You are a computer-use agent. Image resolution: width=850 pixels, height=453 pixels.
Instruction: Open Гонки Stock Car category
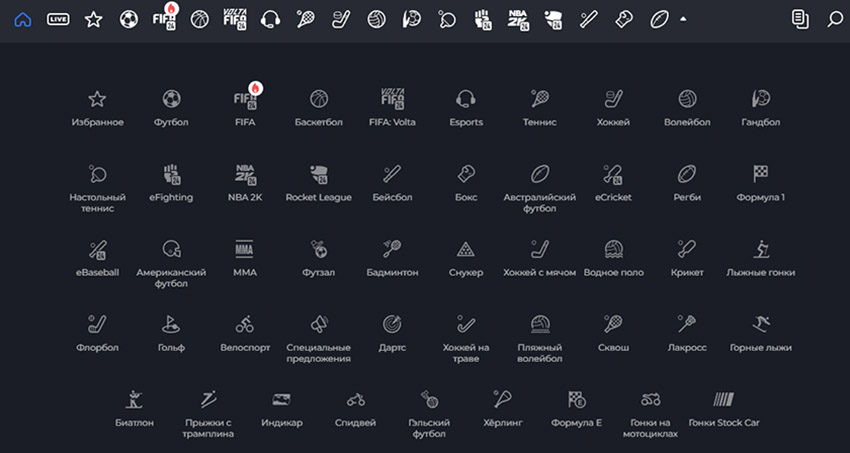pyautogui.click(x=725, y=407)
